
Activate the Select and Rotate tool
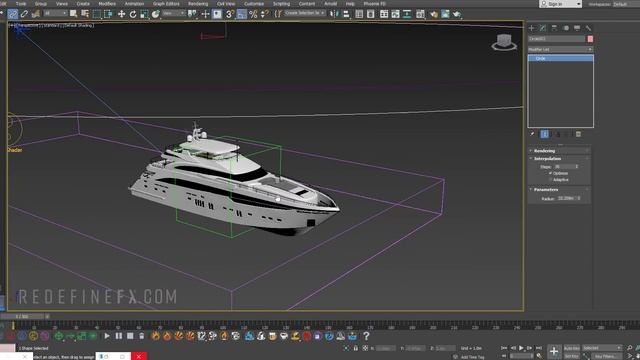point(133,14)
